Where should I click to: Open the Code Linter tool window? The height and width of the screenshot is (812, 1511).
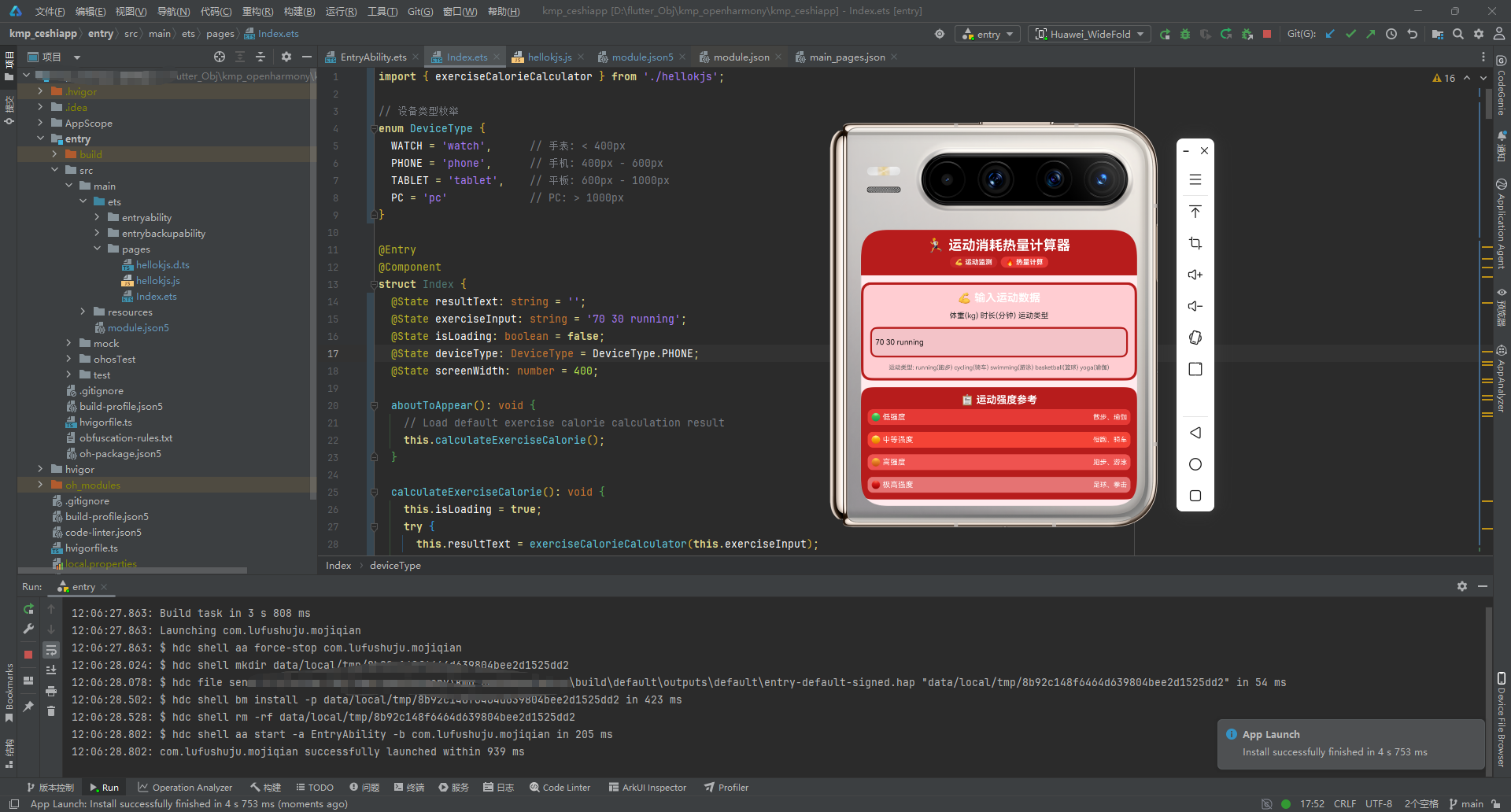[560, 787]
